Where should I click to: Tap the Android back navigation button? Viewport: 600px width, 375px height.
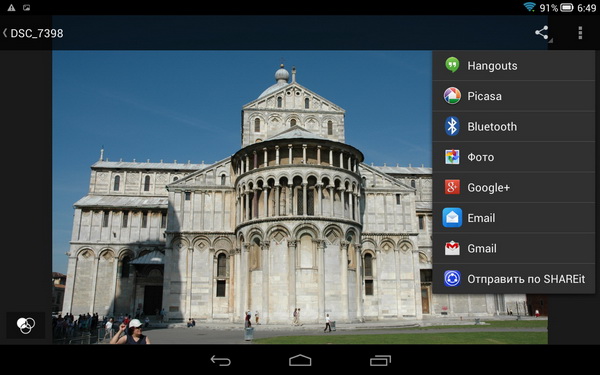pos(221,360)
